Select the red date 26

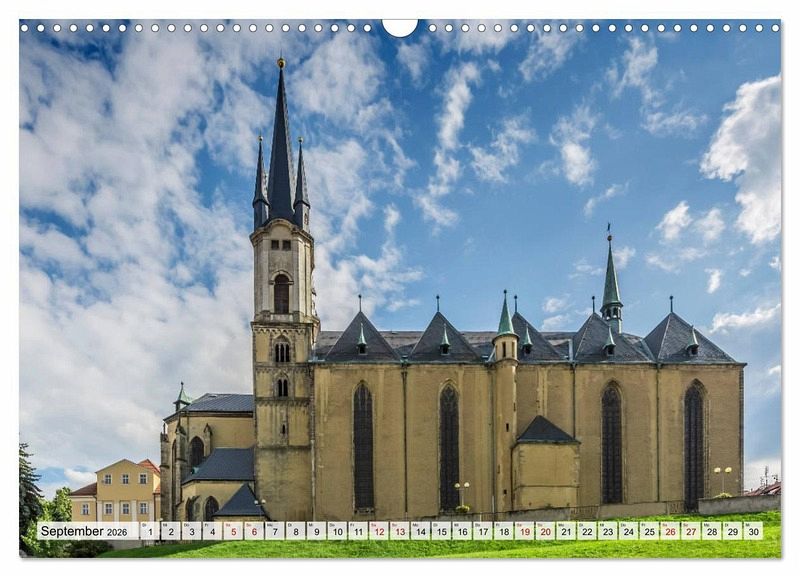(670, 531)
